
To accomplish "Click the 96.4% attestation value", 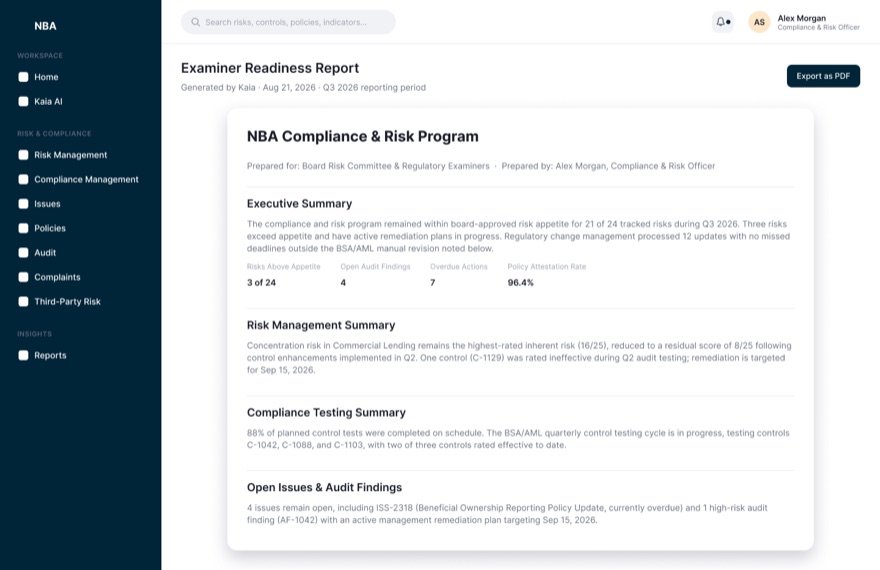I will coord(520,283).
